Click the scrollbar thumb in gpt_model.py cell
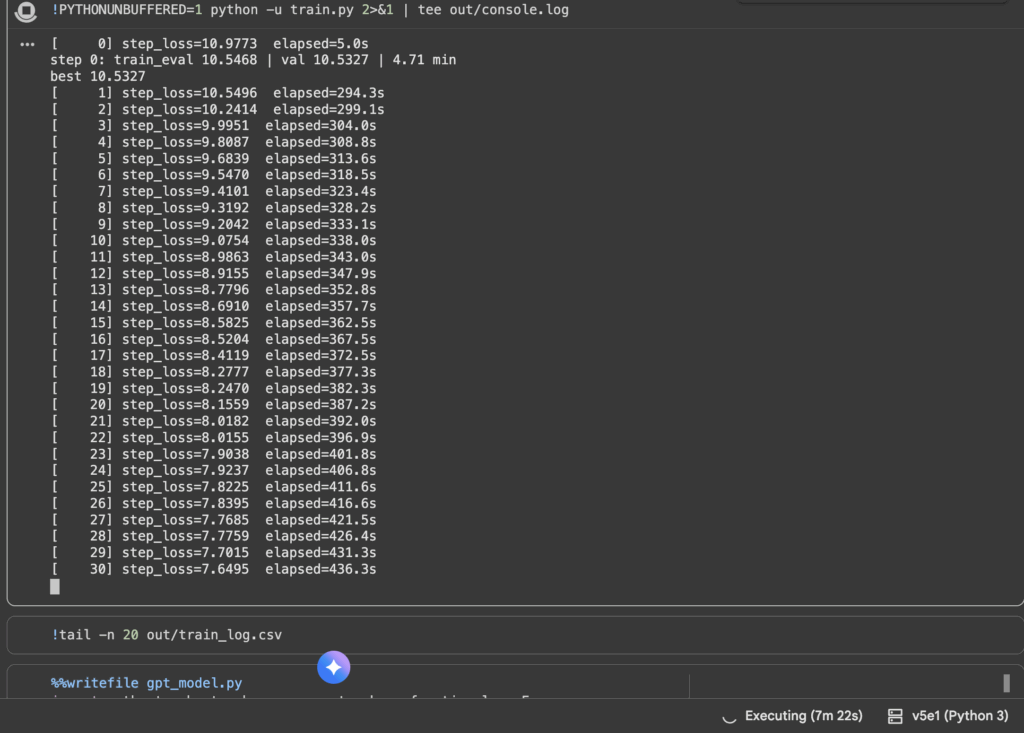 1006,683
